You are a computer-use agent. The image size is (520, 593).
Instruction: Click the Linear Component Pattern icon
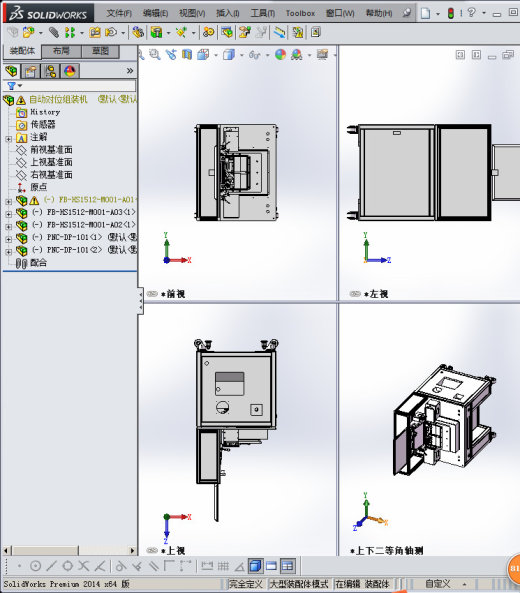(x=70, y=33)
